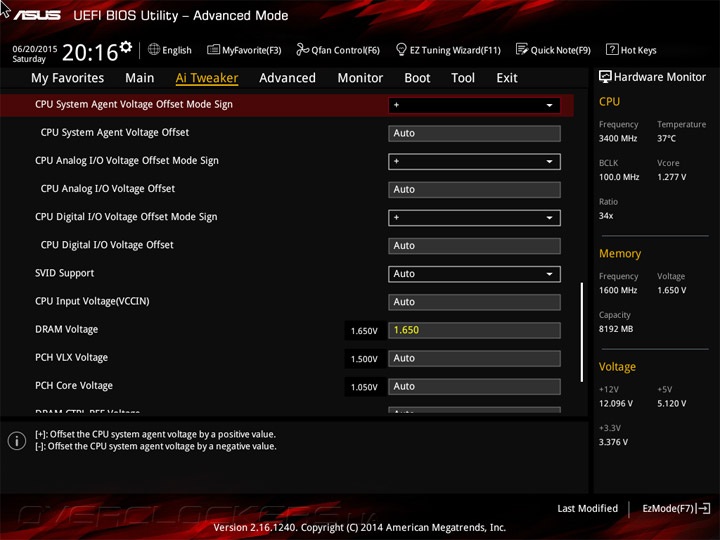Image resolution: width=720 pixels, height=540 pixels.
Task: Switch to the Boot tab
Action: pos(417,78)
